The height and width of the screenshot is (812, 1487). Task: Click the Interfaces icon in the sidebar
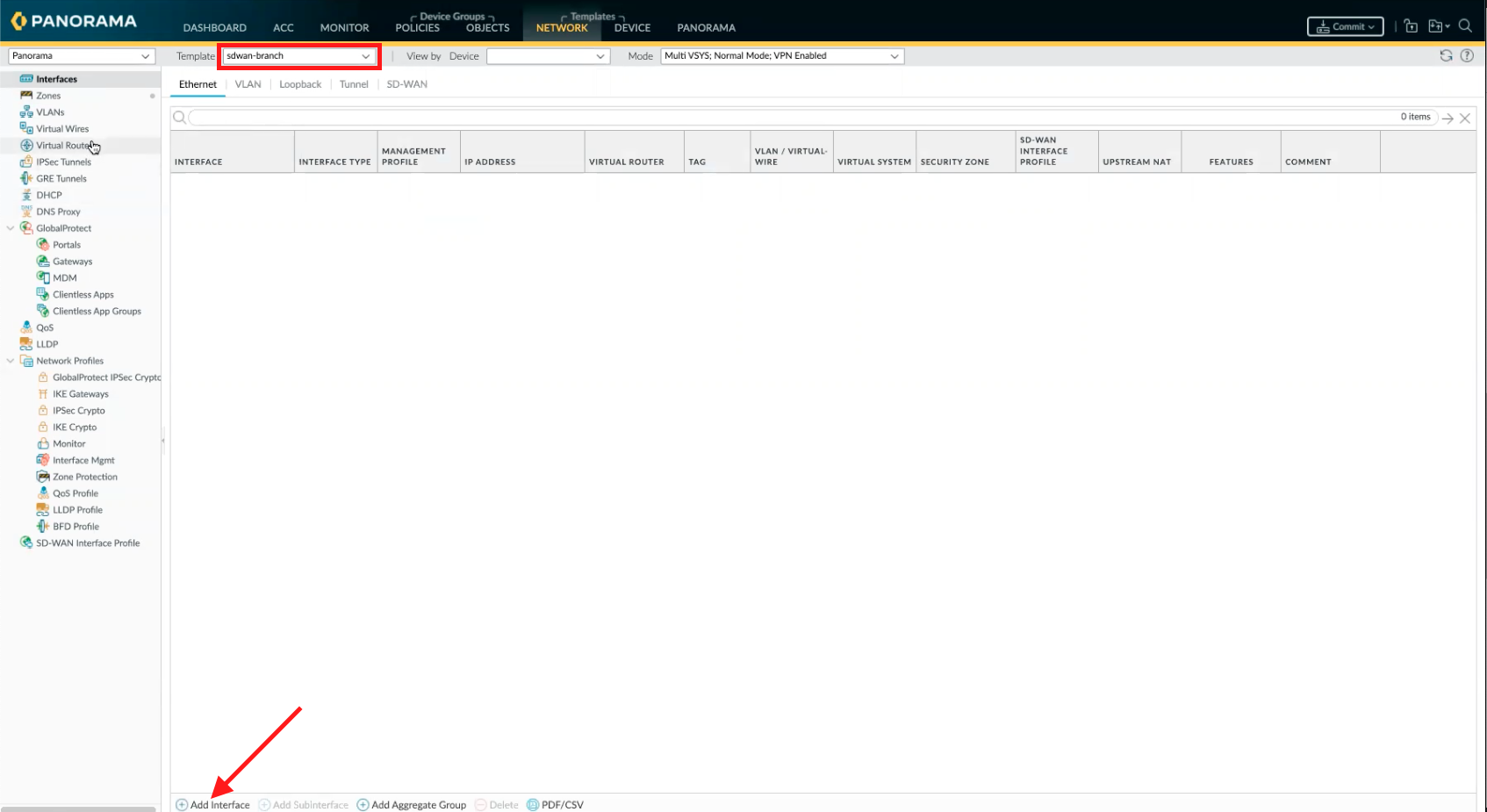pyautogui.click(x=26, y=79)
